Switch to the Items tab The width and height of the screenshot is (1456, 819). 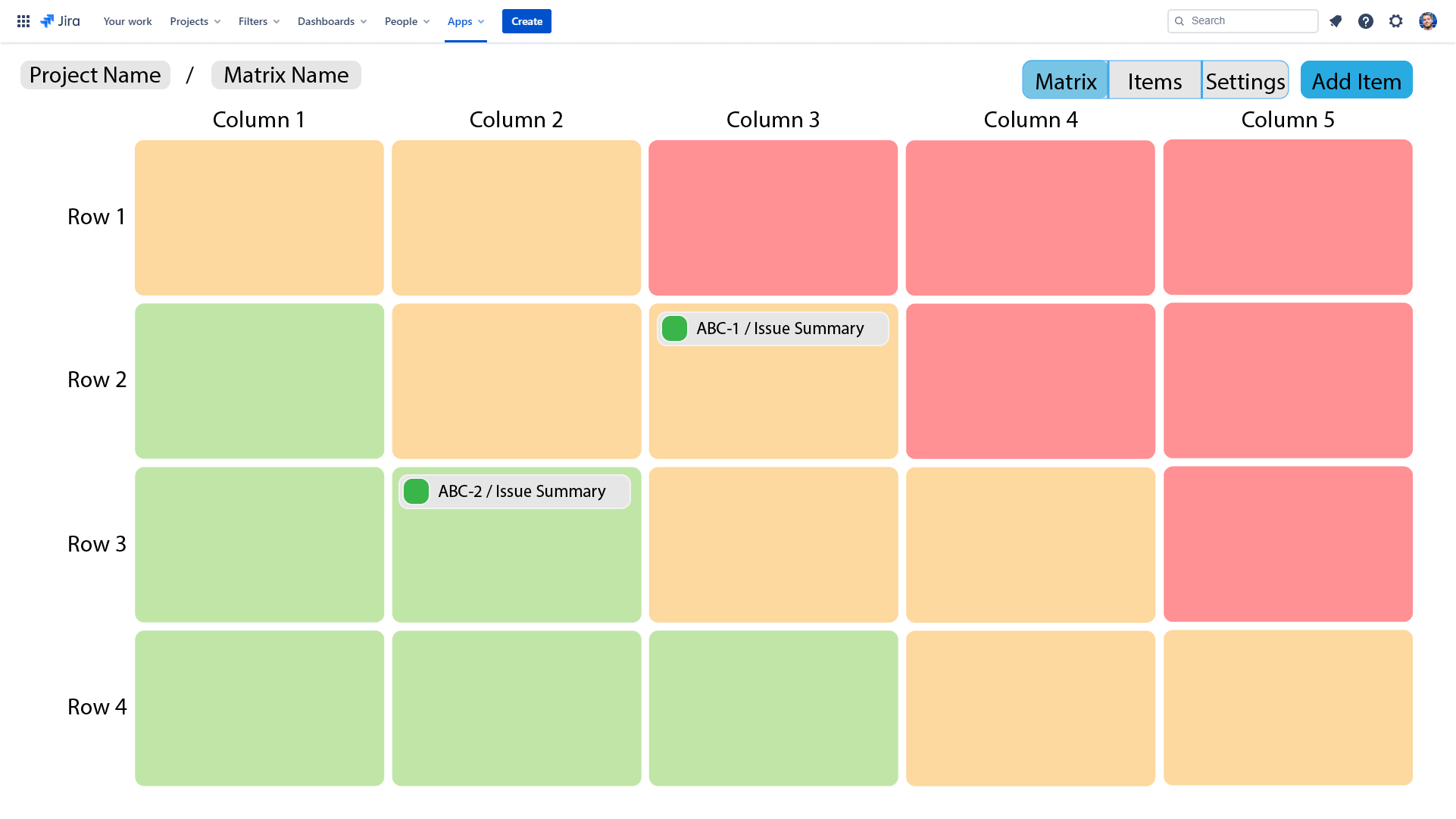tap(1154, 81)
